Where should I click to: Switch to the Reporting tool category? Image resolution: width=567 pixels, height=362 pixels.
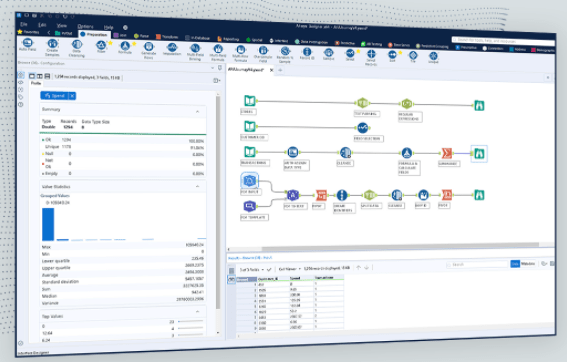(229, 39)
